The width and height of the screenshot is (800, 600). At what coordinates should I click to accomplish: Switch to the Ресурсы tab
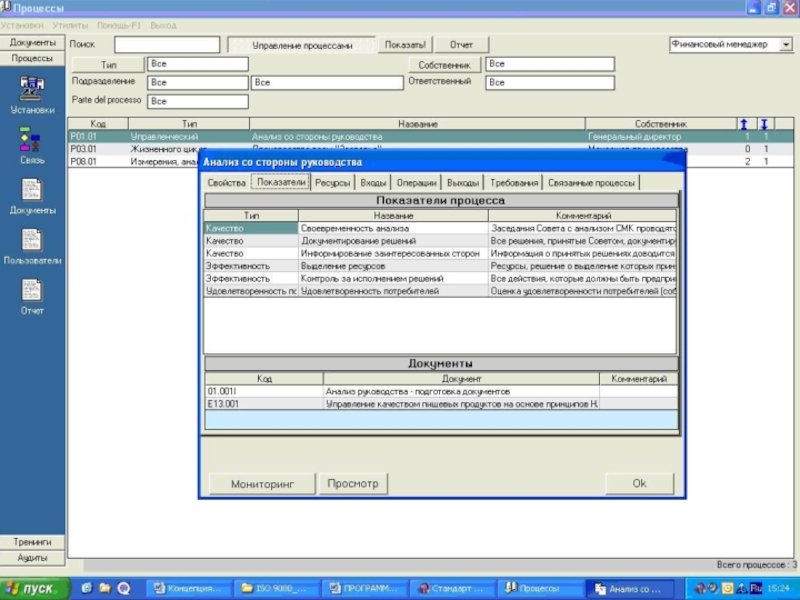pos(332,183)
